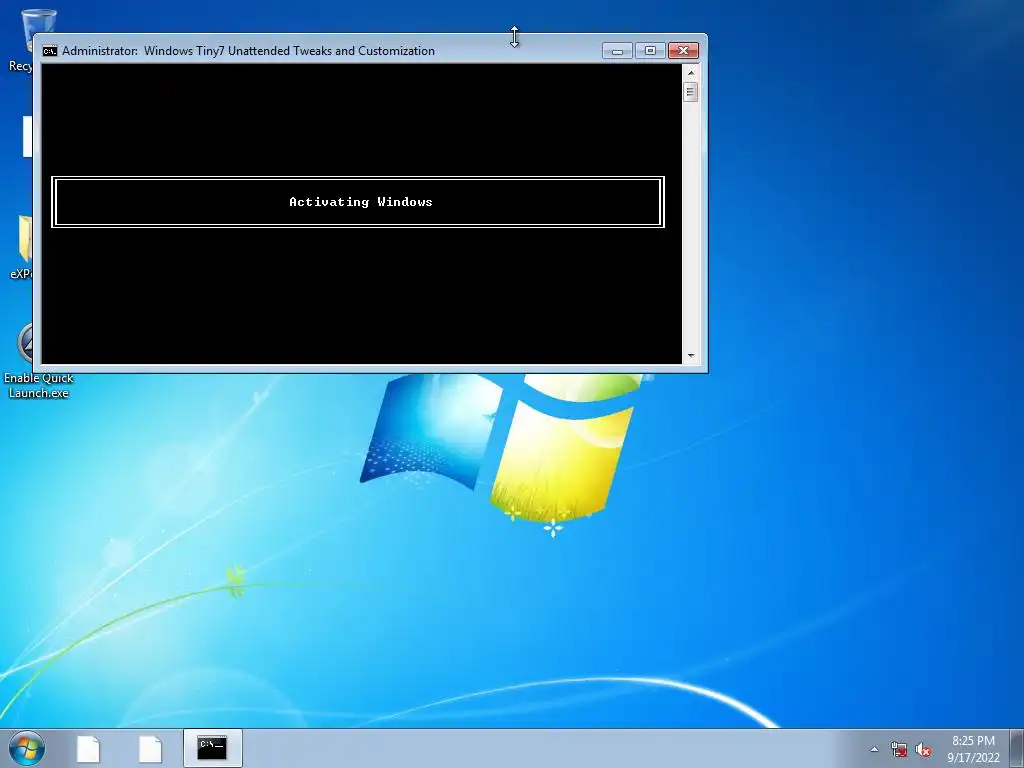
Task: Open the second blank file taskbar icon
Action: coord(150,748)
